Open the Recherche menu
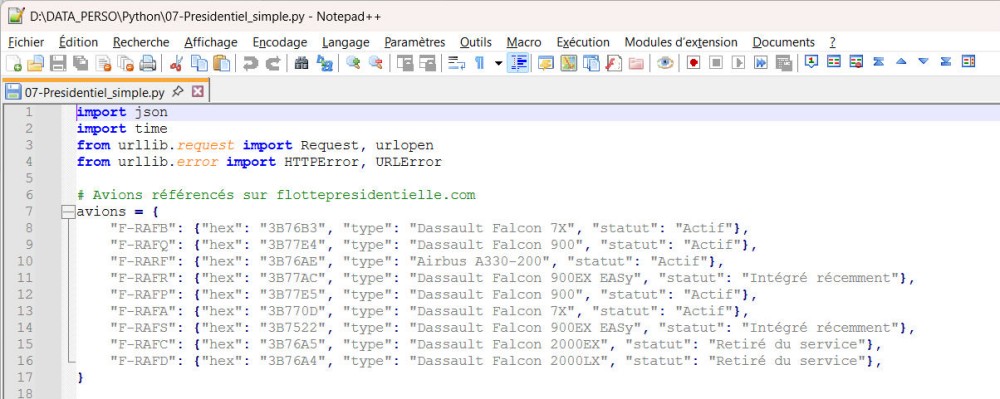This screenshot has height=399, width=1000. [141, 42]
